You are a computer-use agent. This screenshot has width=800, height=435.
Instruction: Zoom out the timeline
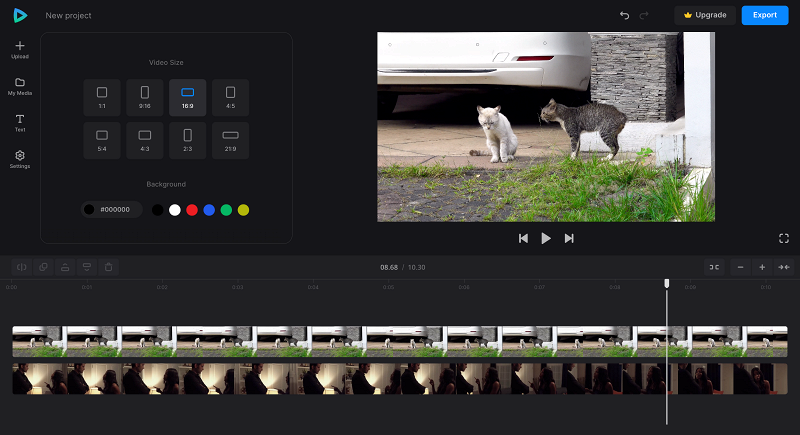740,267
